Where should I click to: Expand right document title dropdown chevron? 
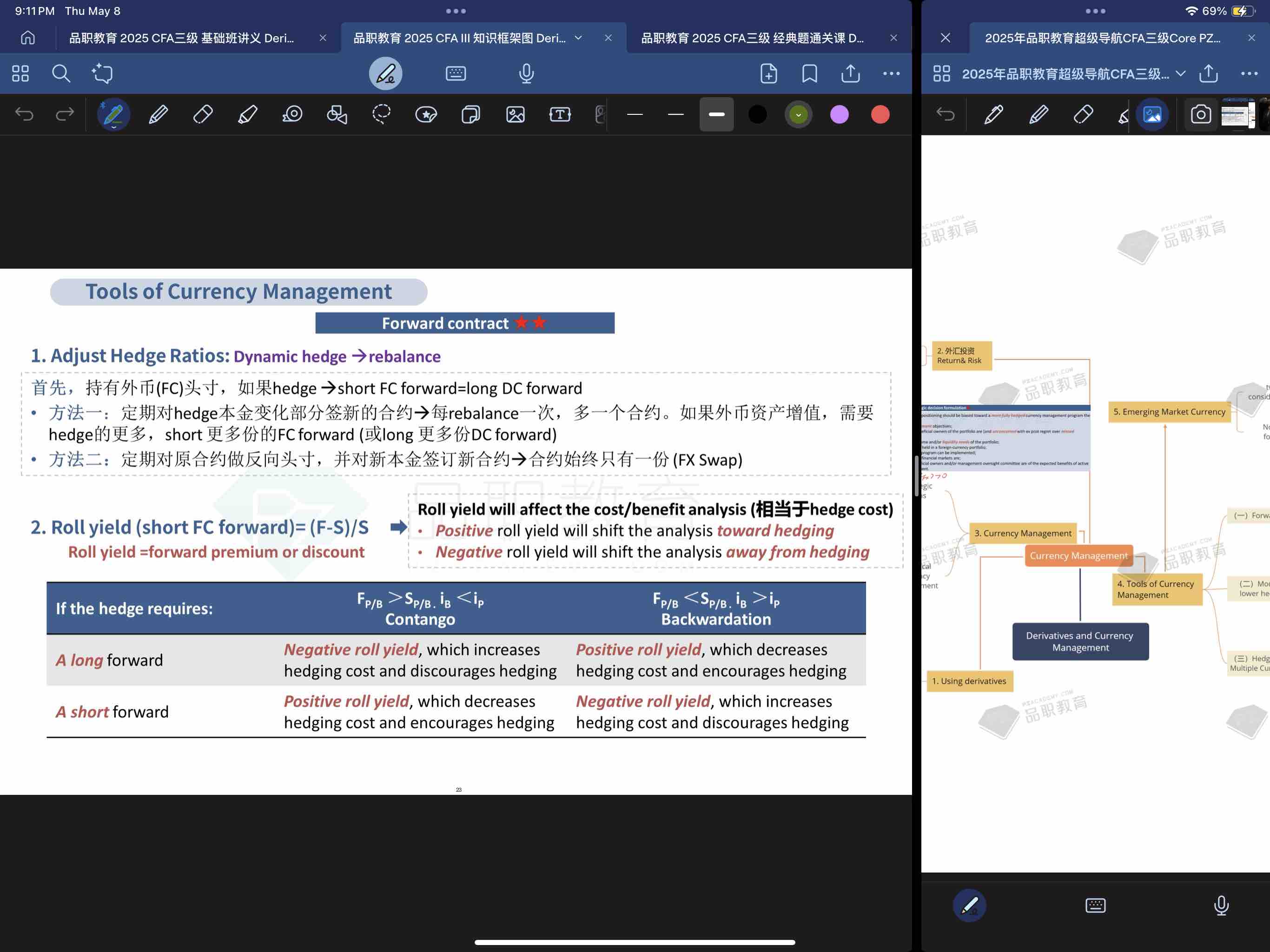point(1181,73)
